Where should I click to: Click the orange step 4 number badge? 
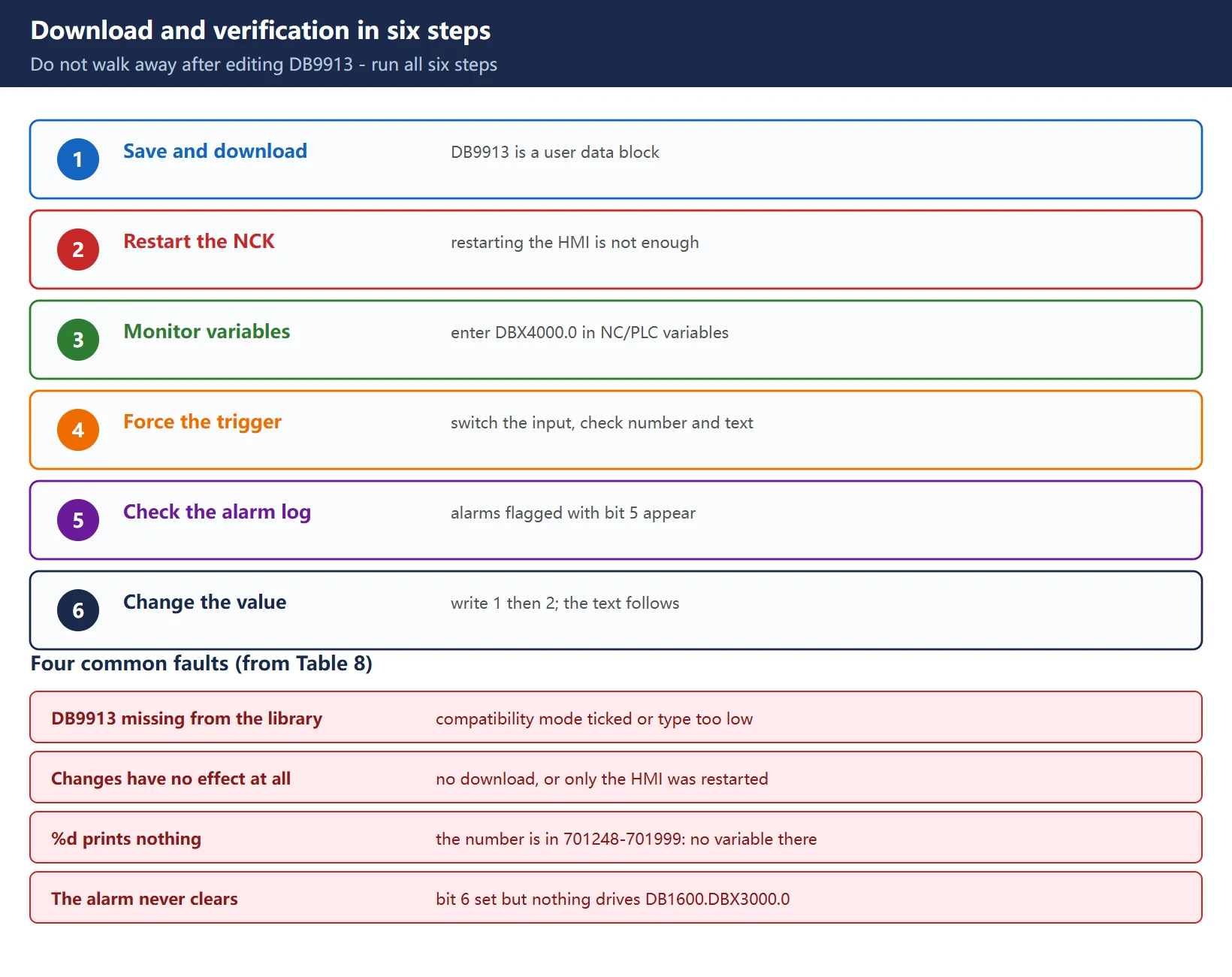point(78,430)
